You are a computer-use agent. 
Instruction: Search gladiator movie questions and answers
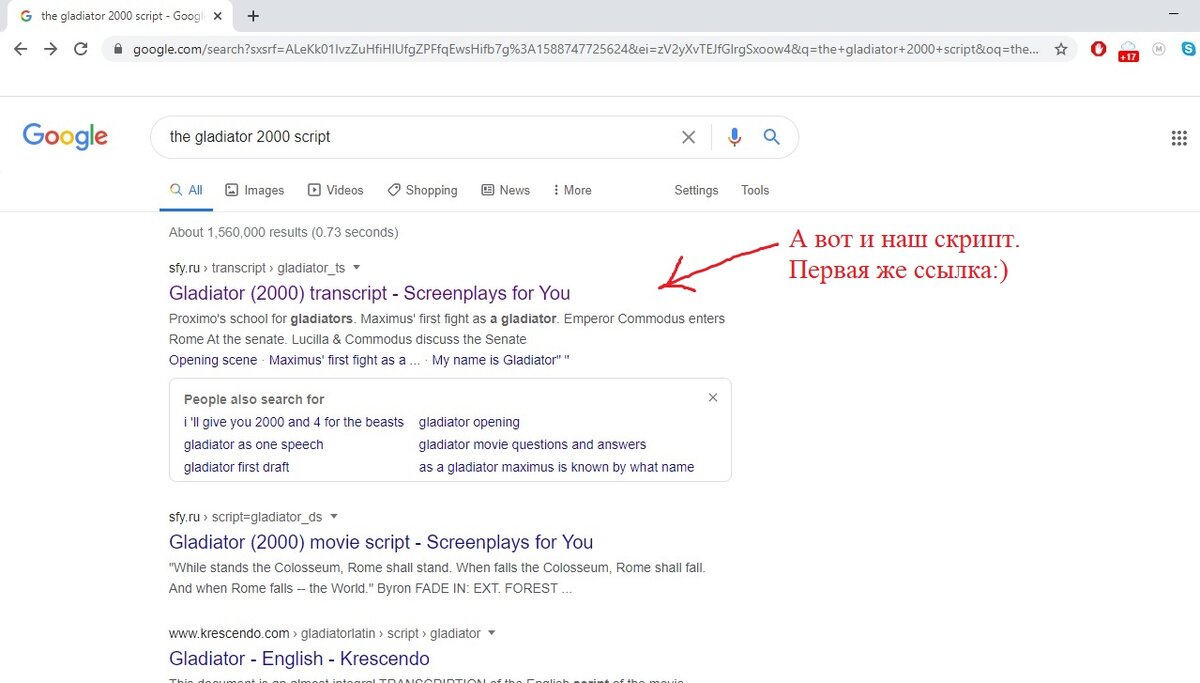tap(532, 445)
